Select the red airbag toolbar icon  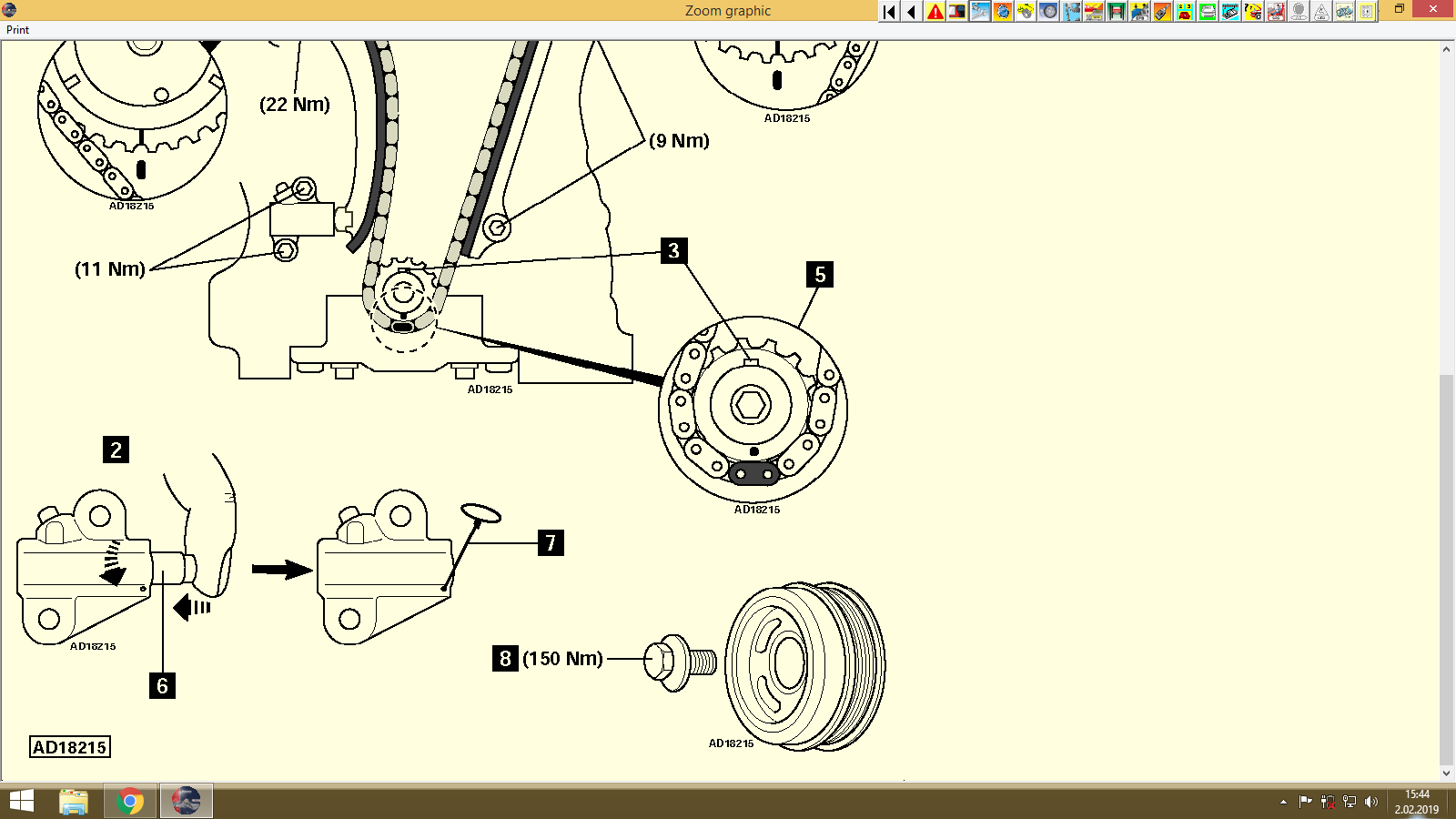click(x=1275, y=11)
